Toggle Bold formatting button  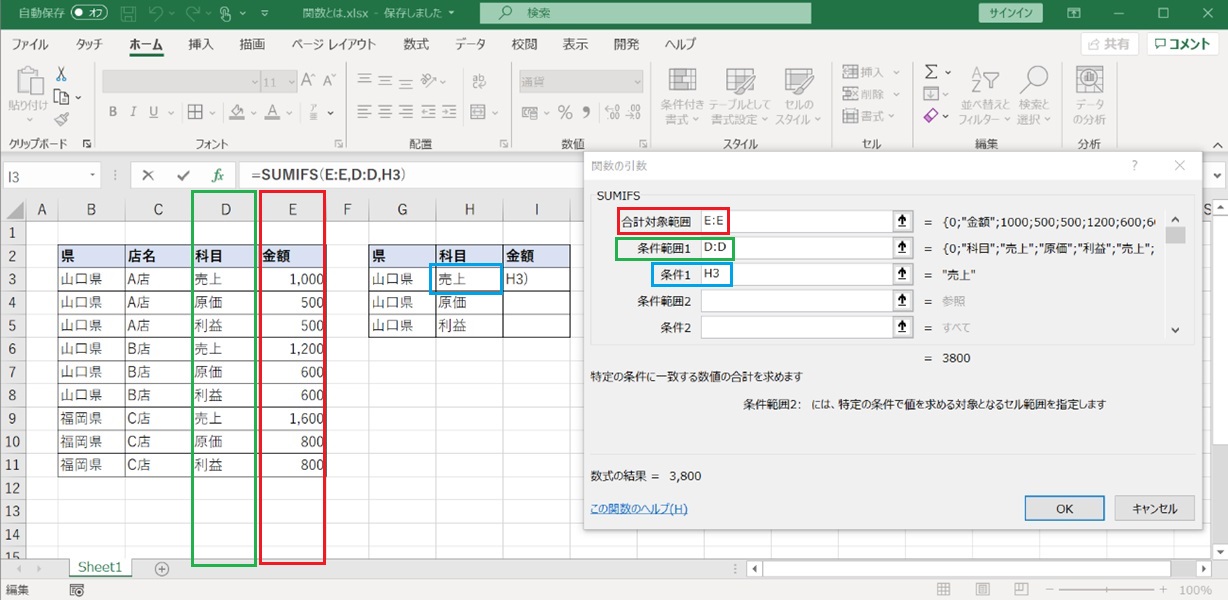tap(113, 111)
